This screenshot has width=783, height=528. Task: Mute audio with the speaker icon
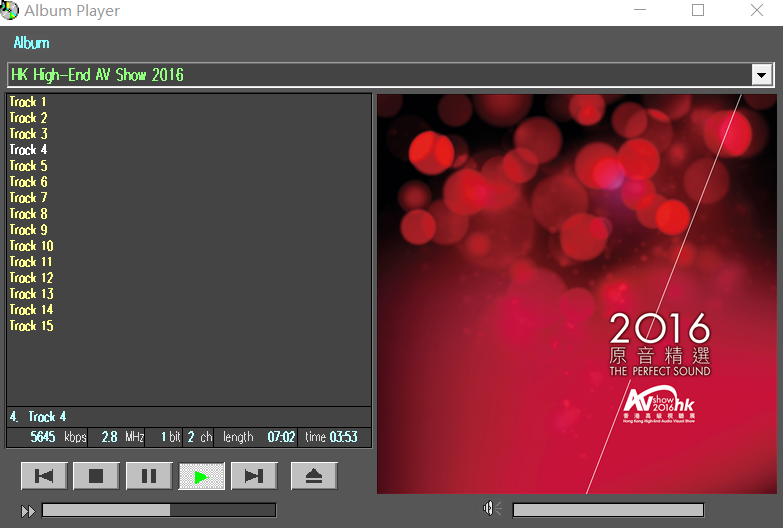(492, 509)
